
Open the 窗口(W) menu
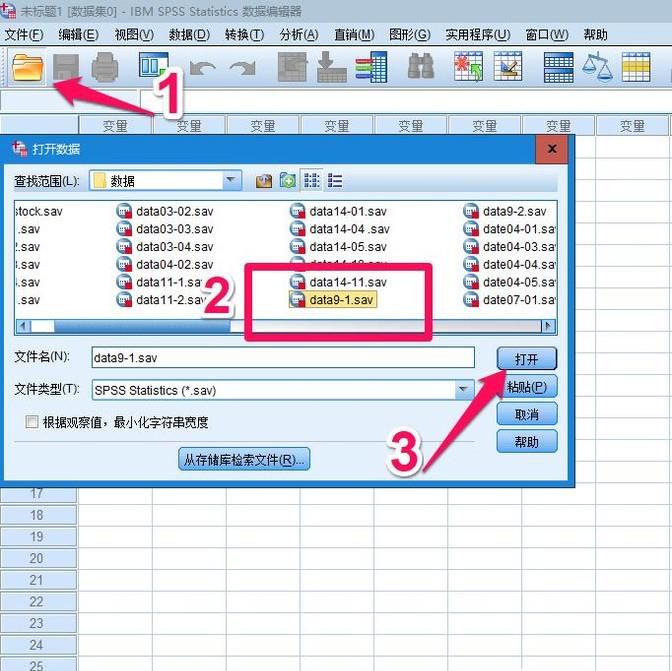(547, 34)
